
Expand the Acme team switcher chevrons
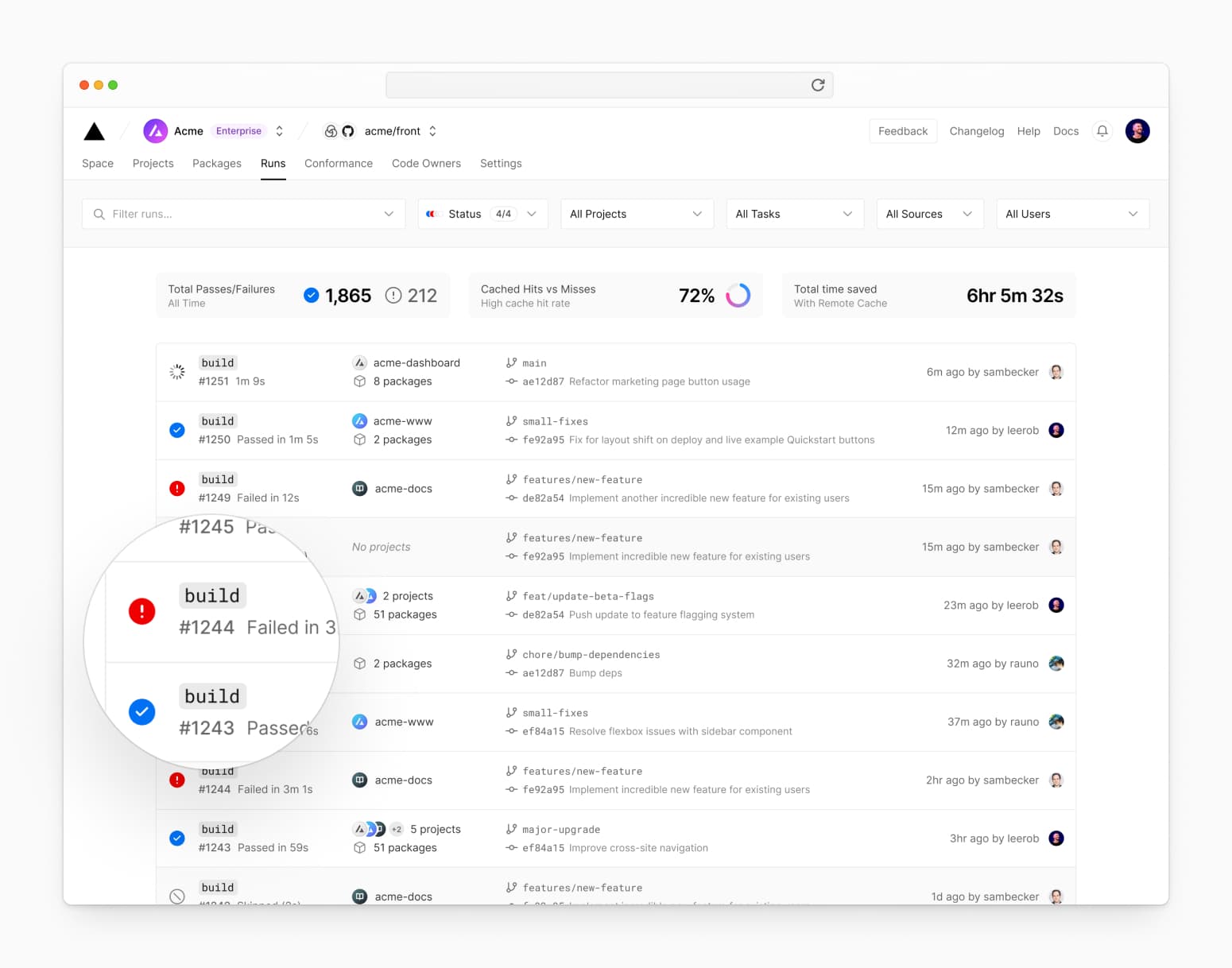click(x=279, y=131)
